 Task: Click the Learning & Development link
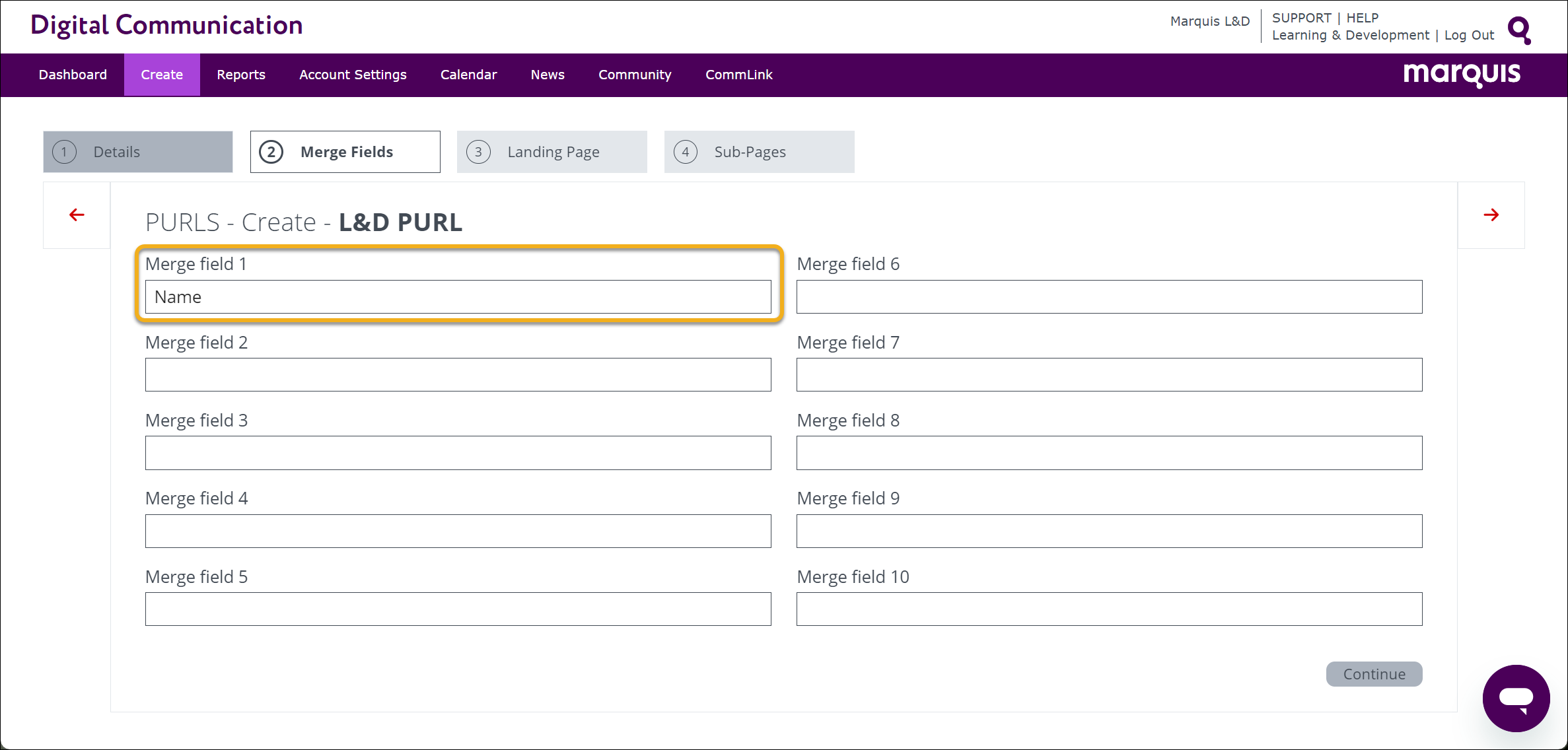1350,35
